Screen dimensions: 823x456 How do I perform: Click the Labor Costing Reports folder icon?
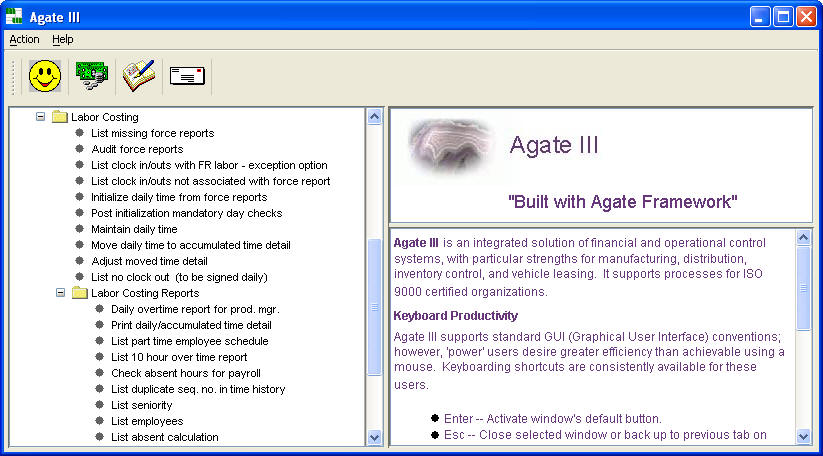coord(80,292)
